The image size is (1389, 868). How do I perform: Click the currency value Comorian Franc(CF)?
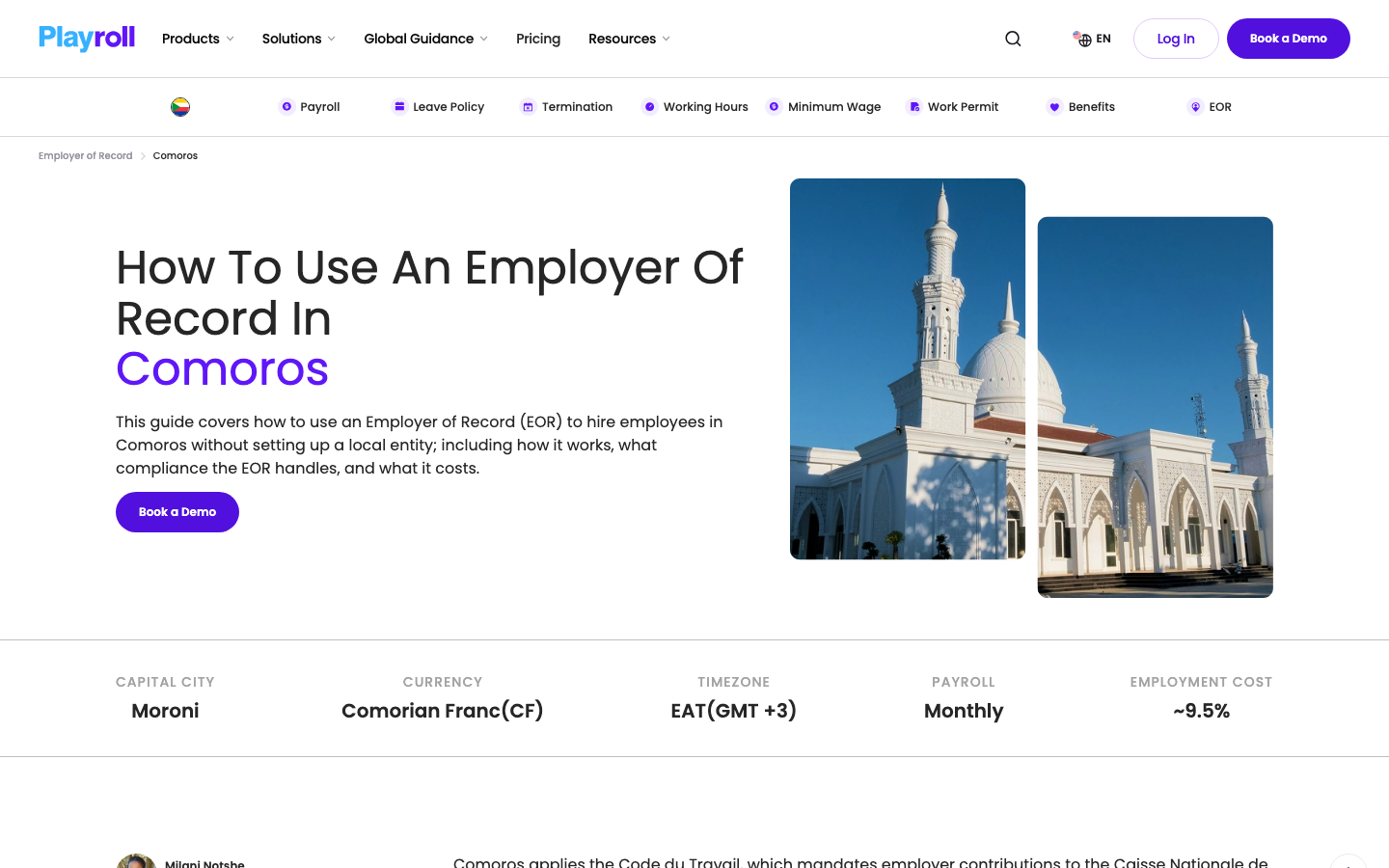tap(443, 711)
